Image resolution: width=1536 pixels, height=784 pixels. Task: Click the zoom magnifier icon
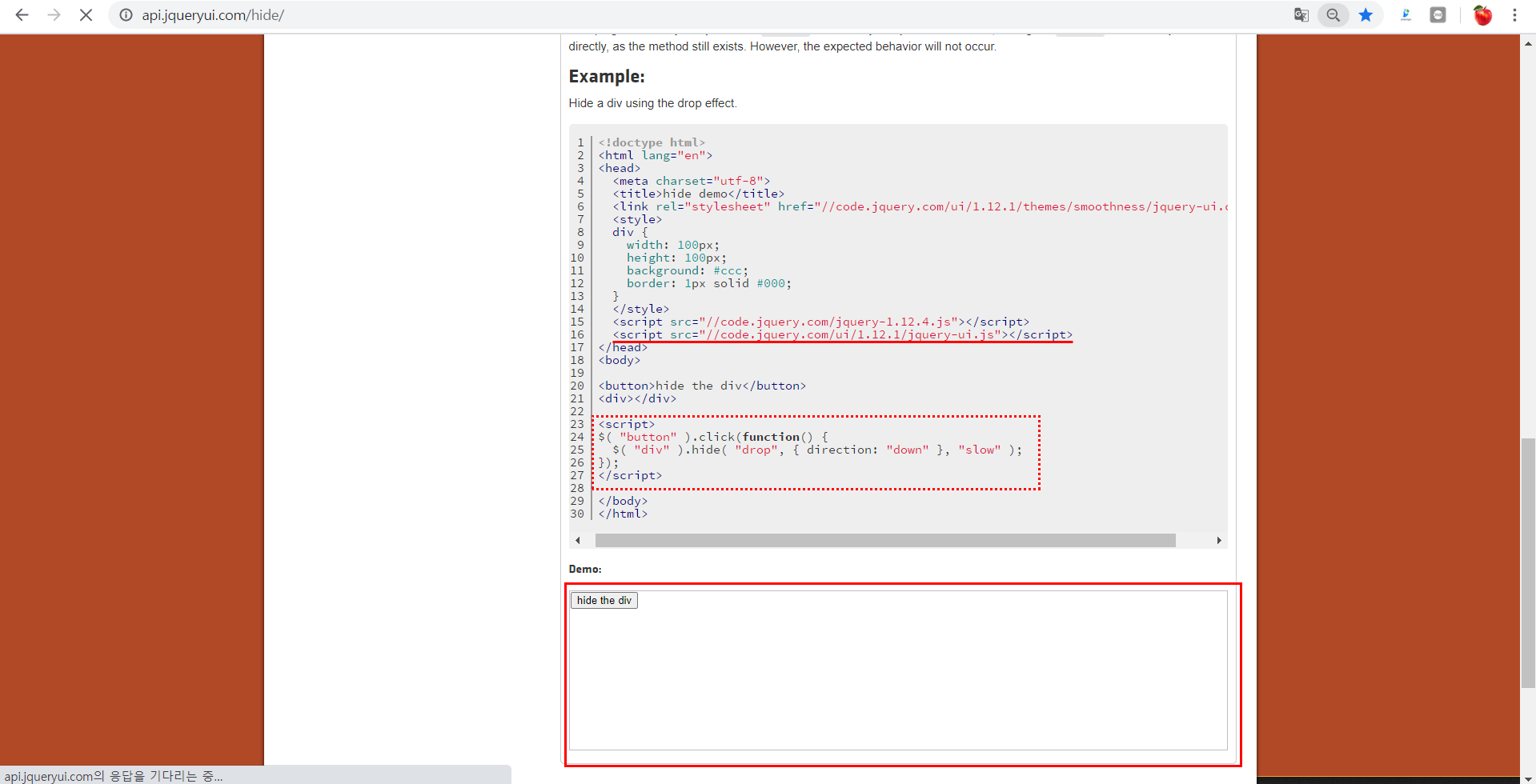[1333, 15]
